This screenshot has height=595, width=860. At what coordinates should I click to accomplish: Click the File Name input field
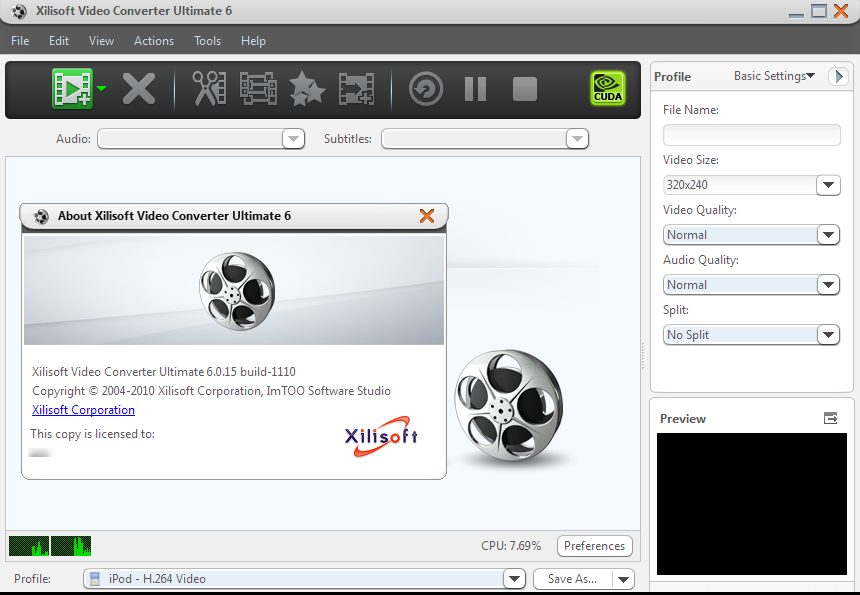[751, 135]
